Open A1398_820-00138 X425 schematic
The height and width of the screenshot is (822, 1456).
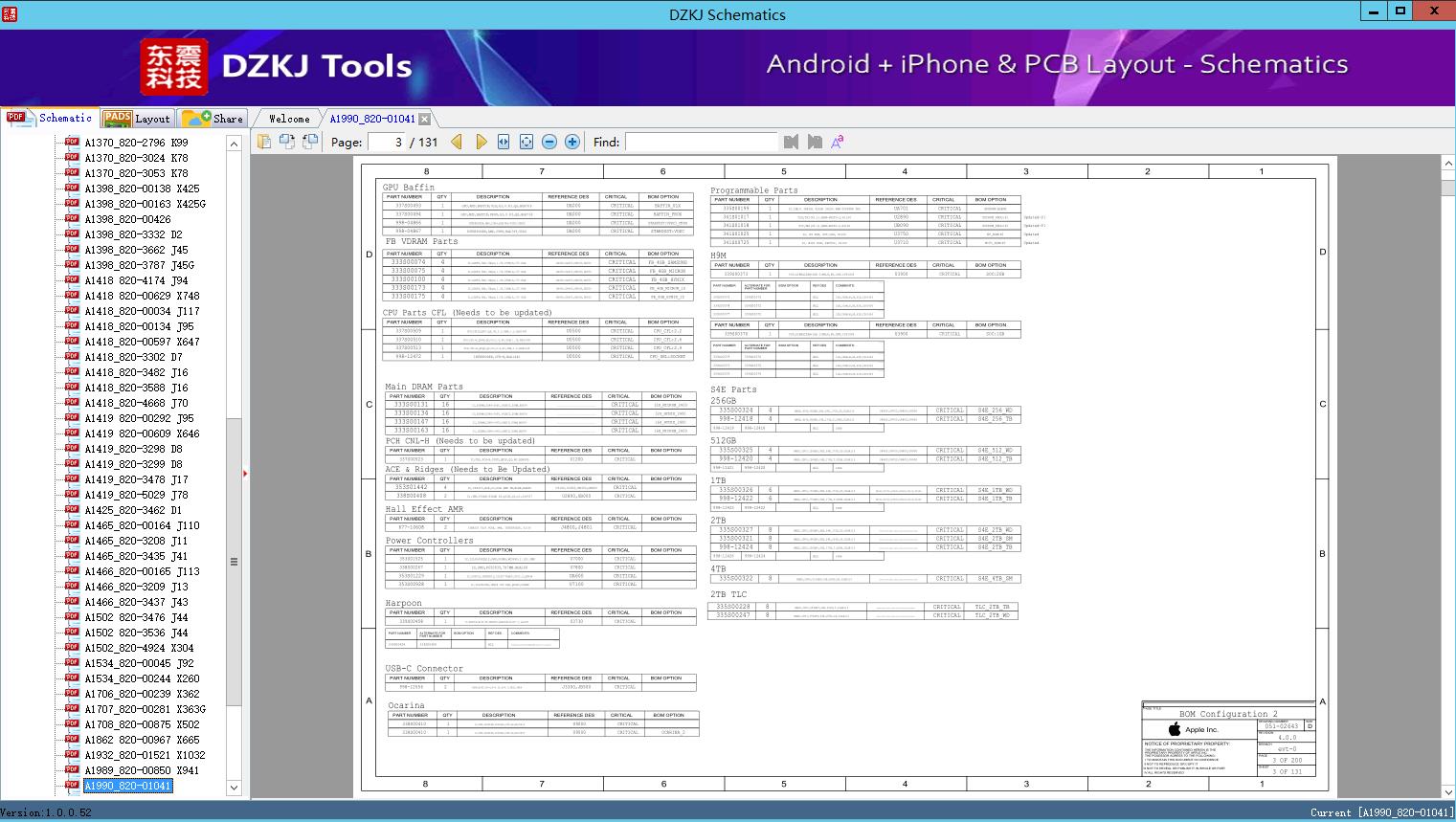click(142, 189)
